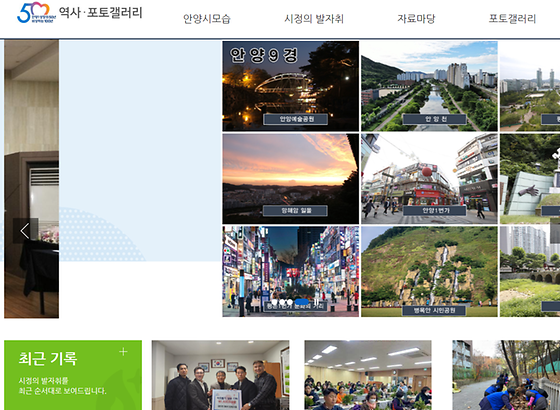Screen dimensions: 560x410
Task: Click the active blue slide indicator
Action: click(x=302, y=302)
